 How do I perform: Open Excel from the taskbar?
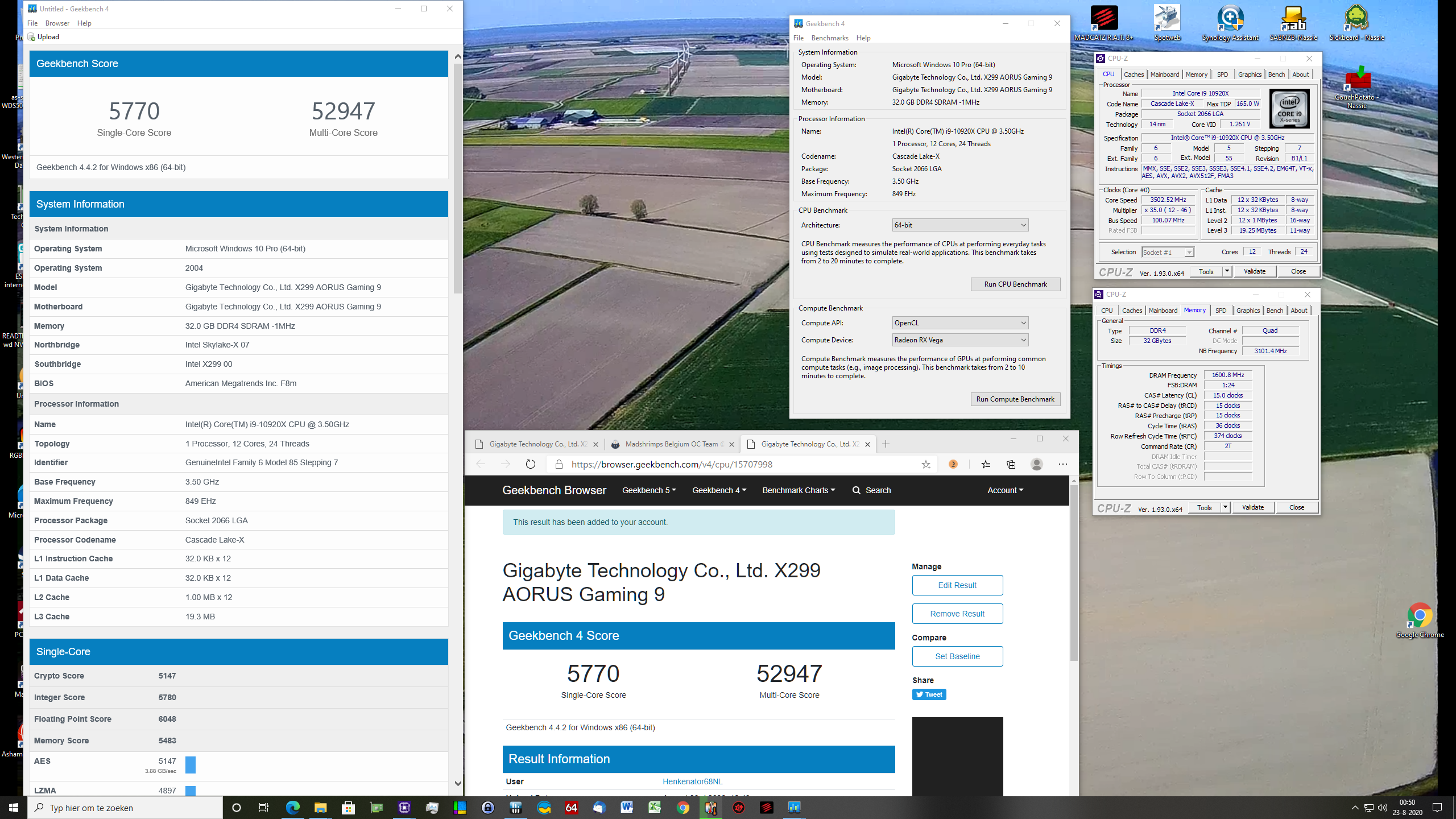tap(655, 808)
